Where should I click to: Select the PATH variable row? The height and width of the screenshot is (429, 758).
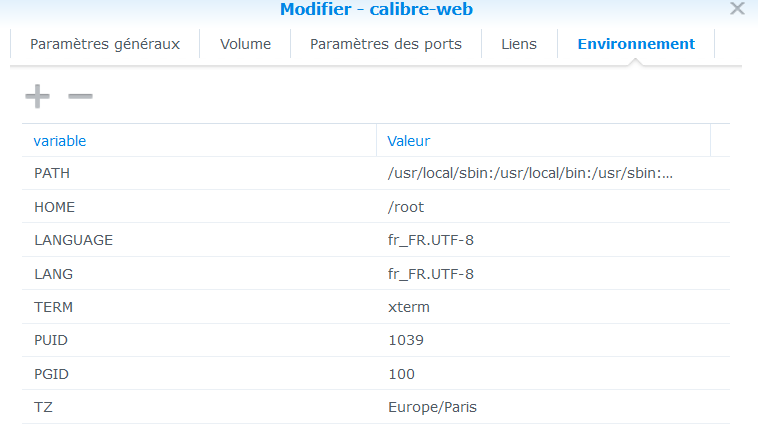(52, 173)
